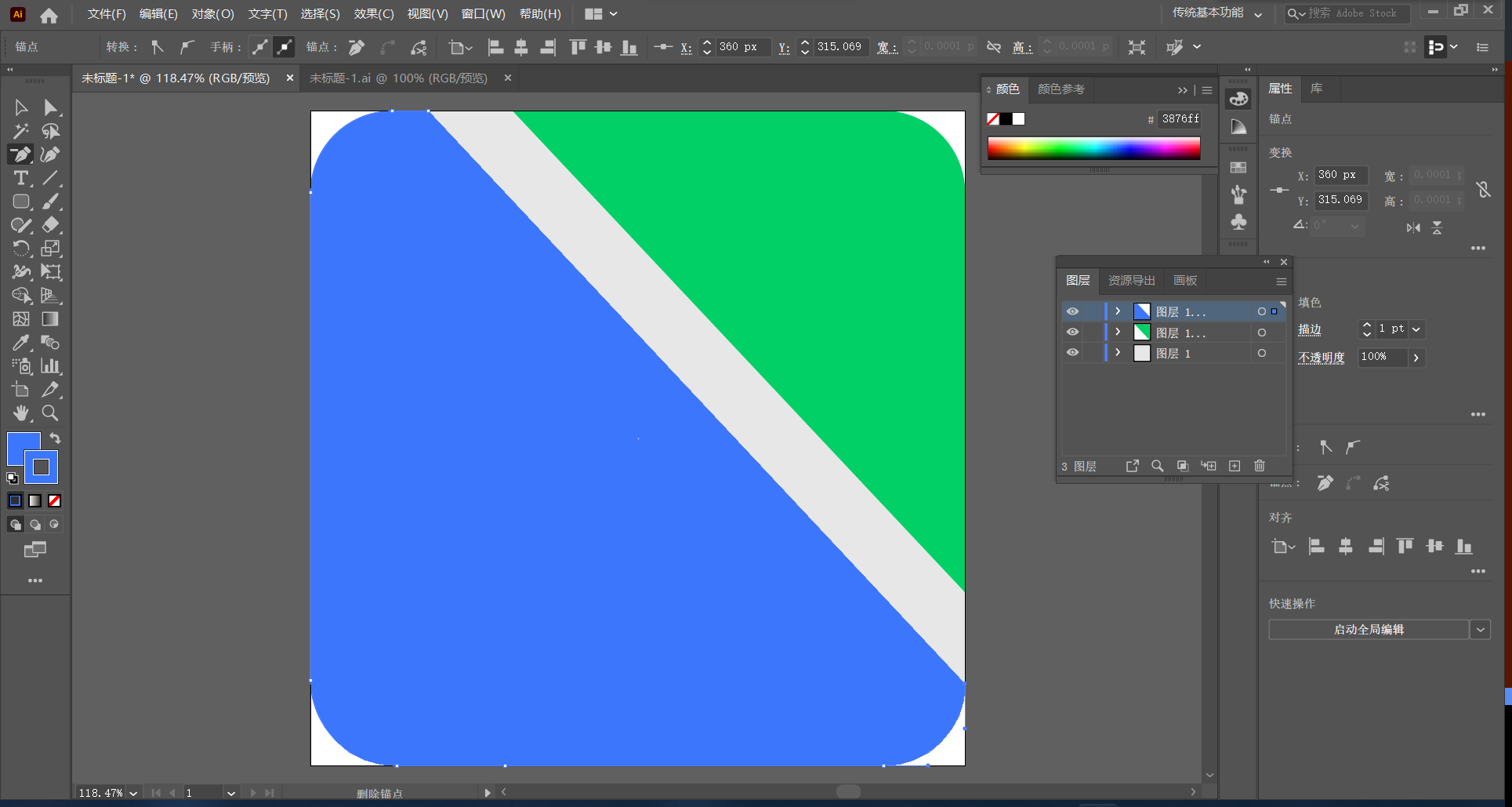Delete selected layer with trash icon
Screen dimensions: 1512x807
click(1260, 466)
